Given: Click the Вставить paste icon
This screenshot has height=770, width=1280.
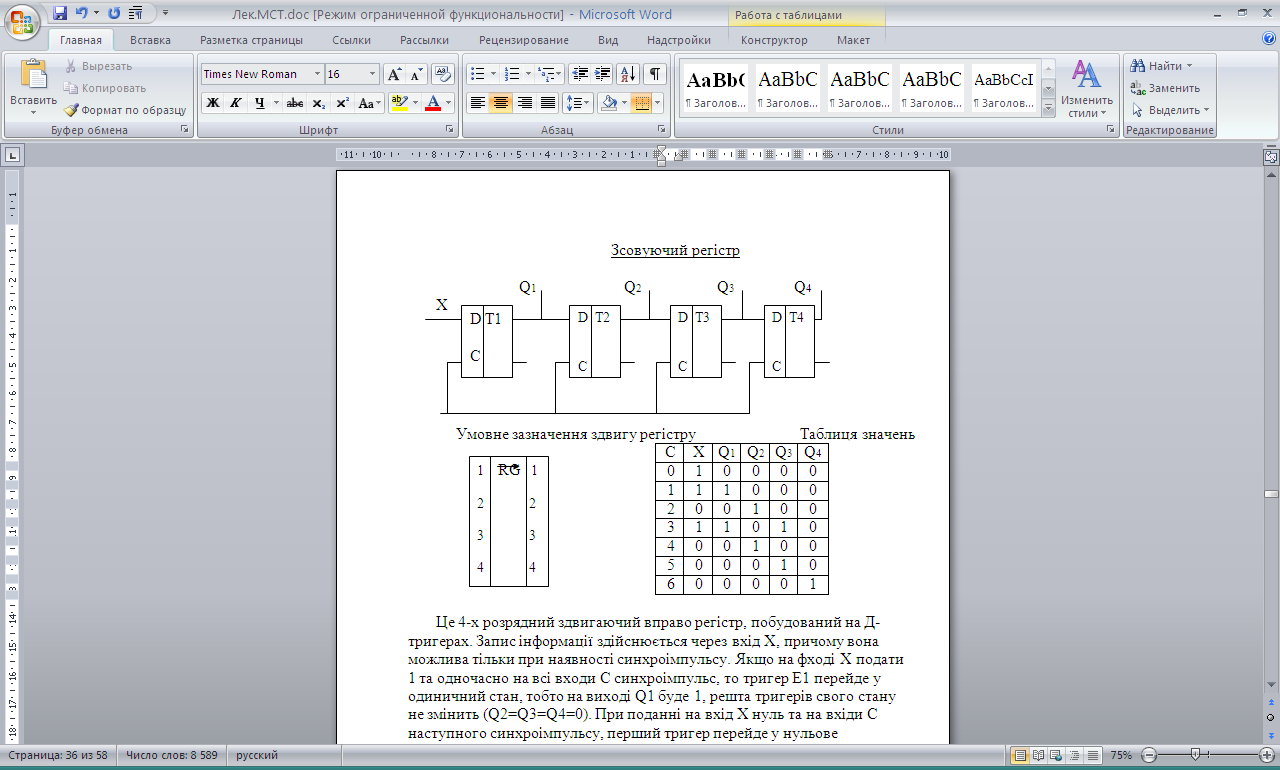Looking at the screenshot, I should [x=33, y=75].
